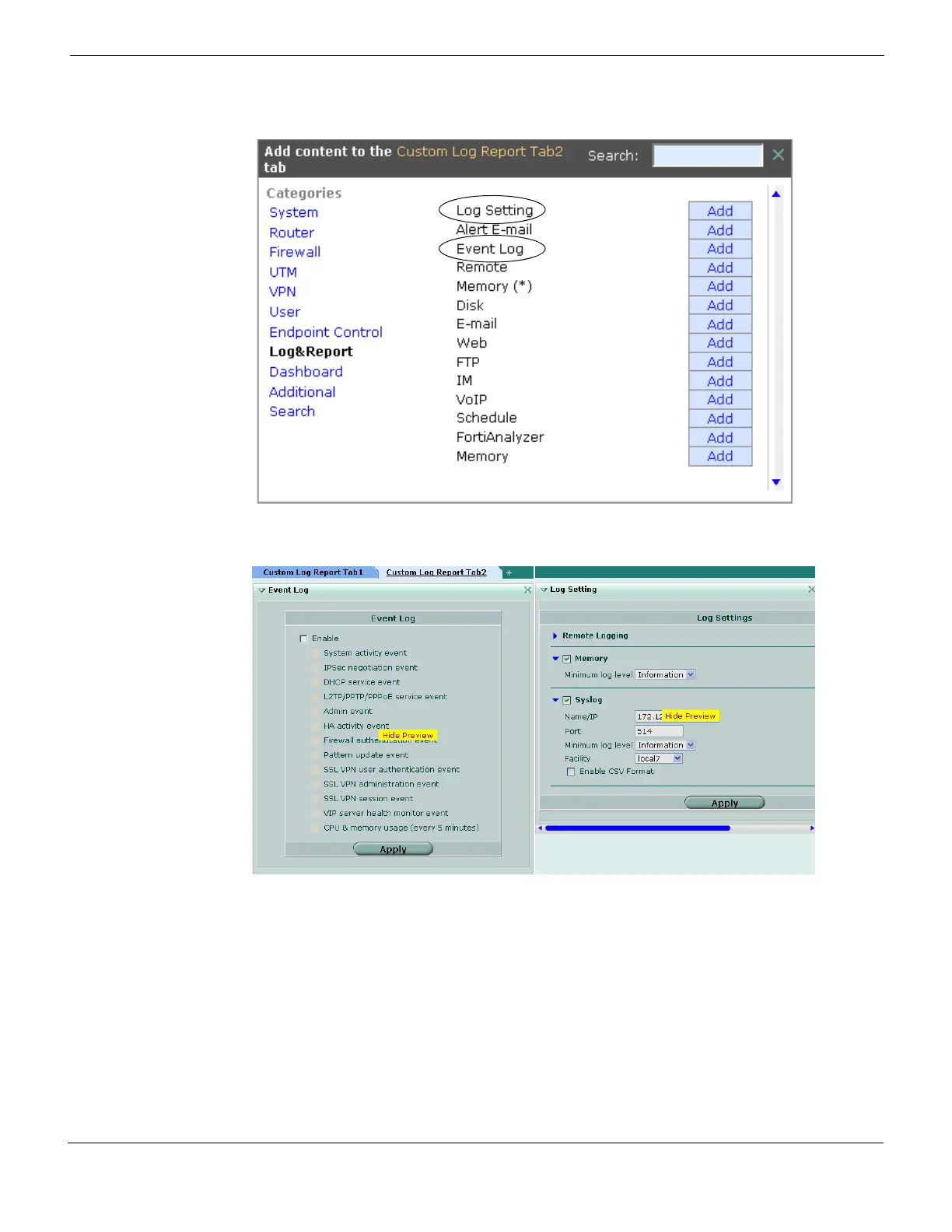Screen dimensions: 952x1232
Task: Click the right arrow of the horizontal scrollbar
Action: pos(812,828)
